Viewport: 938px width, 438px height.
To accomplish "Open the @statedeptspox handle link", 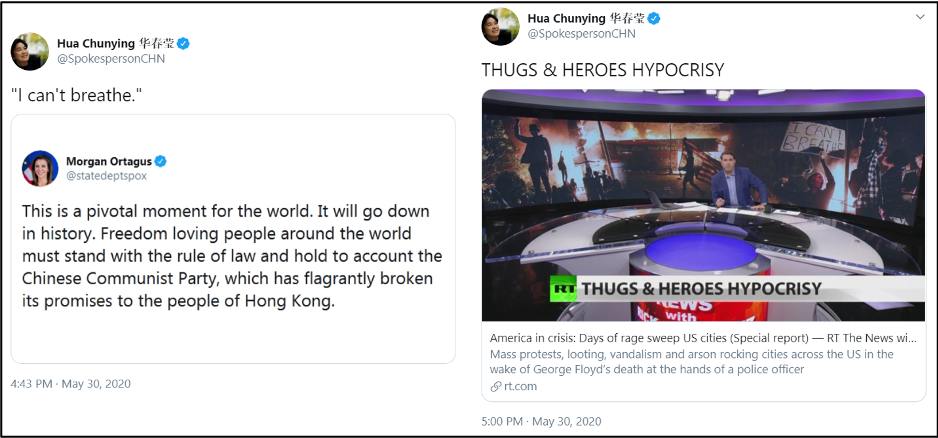I will tap(106, 176).
